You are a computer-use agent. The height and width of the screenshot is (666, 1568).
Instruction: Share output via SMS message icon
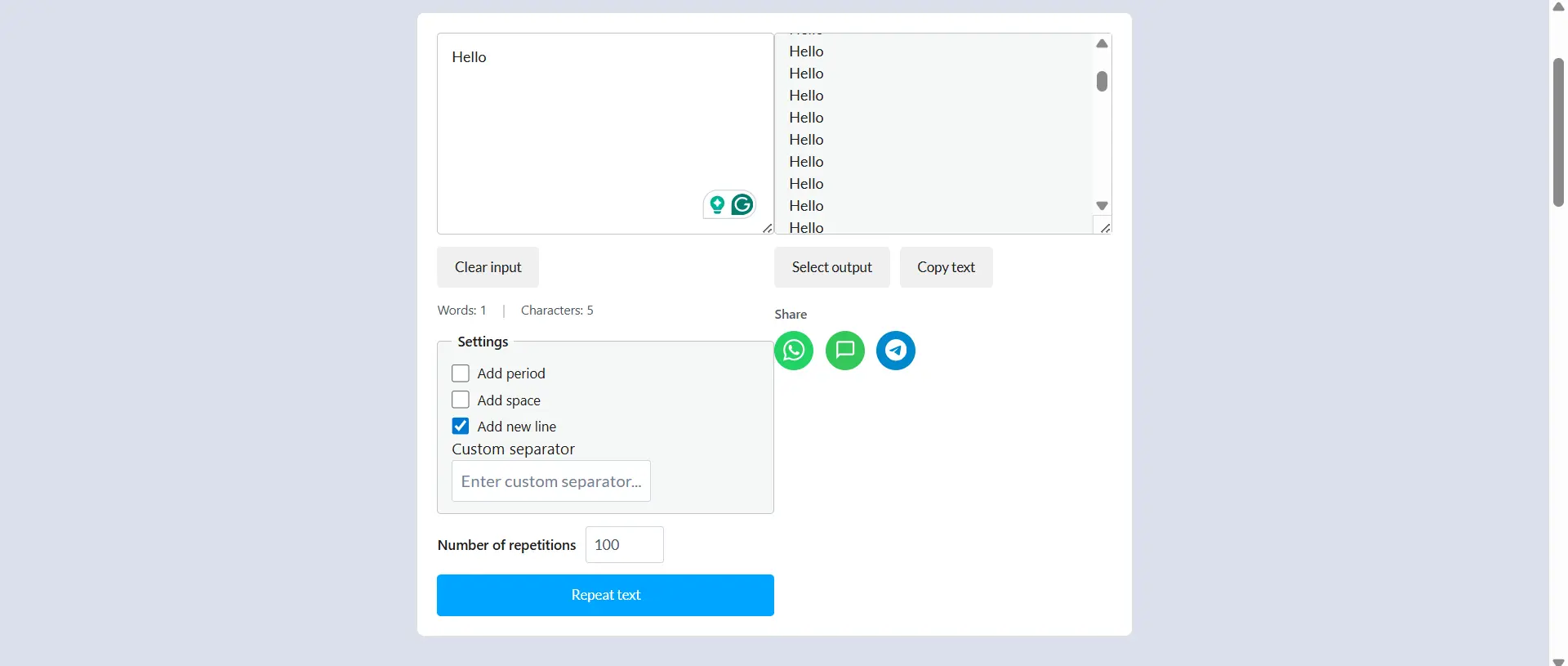845,351
